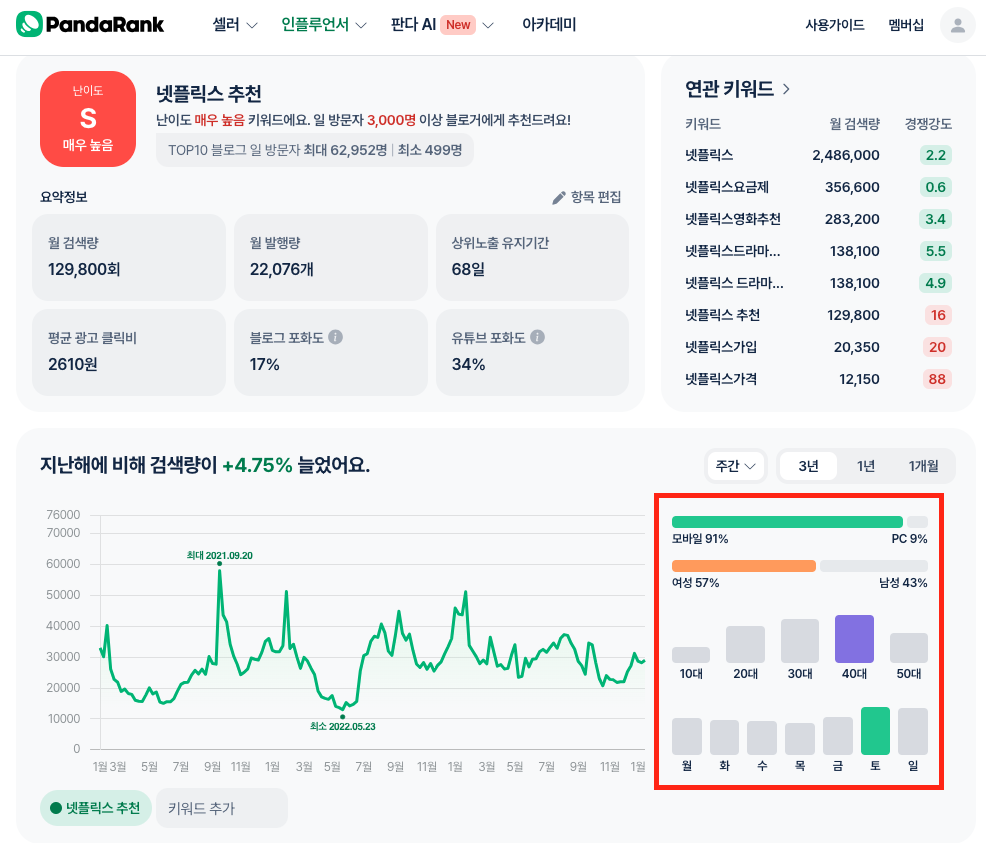Select the highlighted 40대 age bar

coord(853,638)
